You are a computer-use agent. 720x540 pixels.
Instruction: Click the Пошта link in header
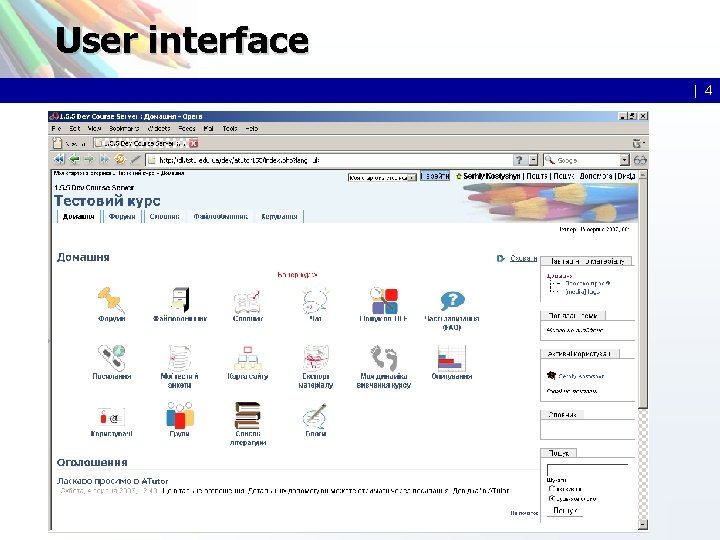536,176
